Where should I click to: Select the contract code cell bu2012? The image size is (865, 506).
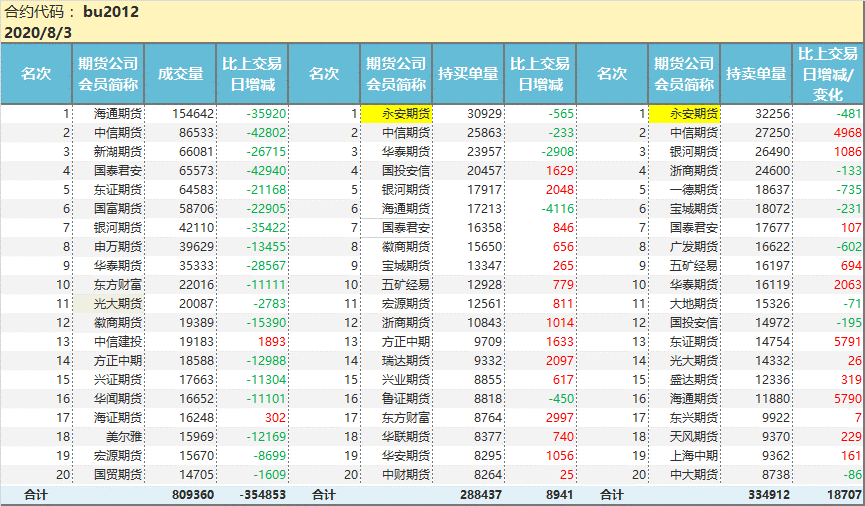[111, 12]
